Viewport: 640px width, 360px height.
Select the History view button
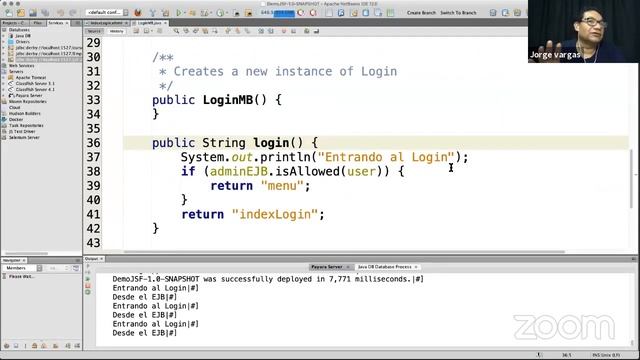tap(116, 31)
